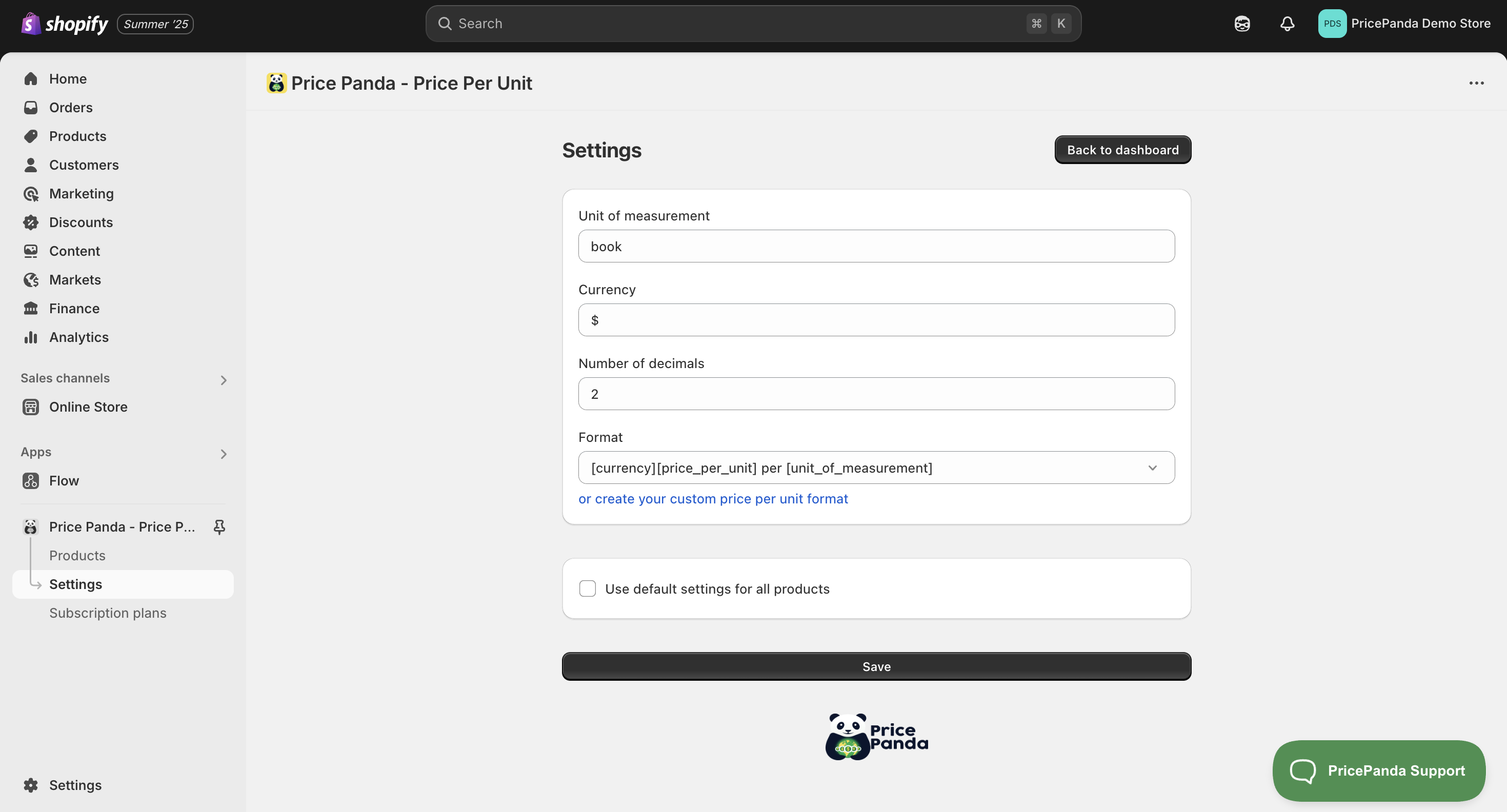Click the admin Settings gear icon

[x=31, y=785]
